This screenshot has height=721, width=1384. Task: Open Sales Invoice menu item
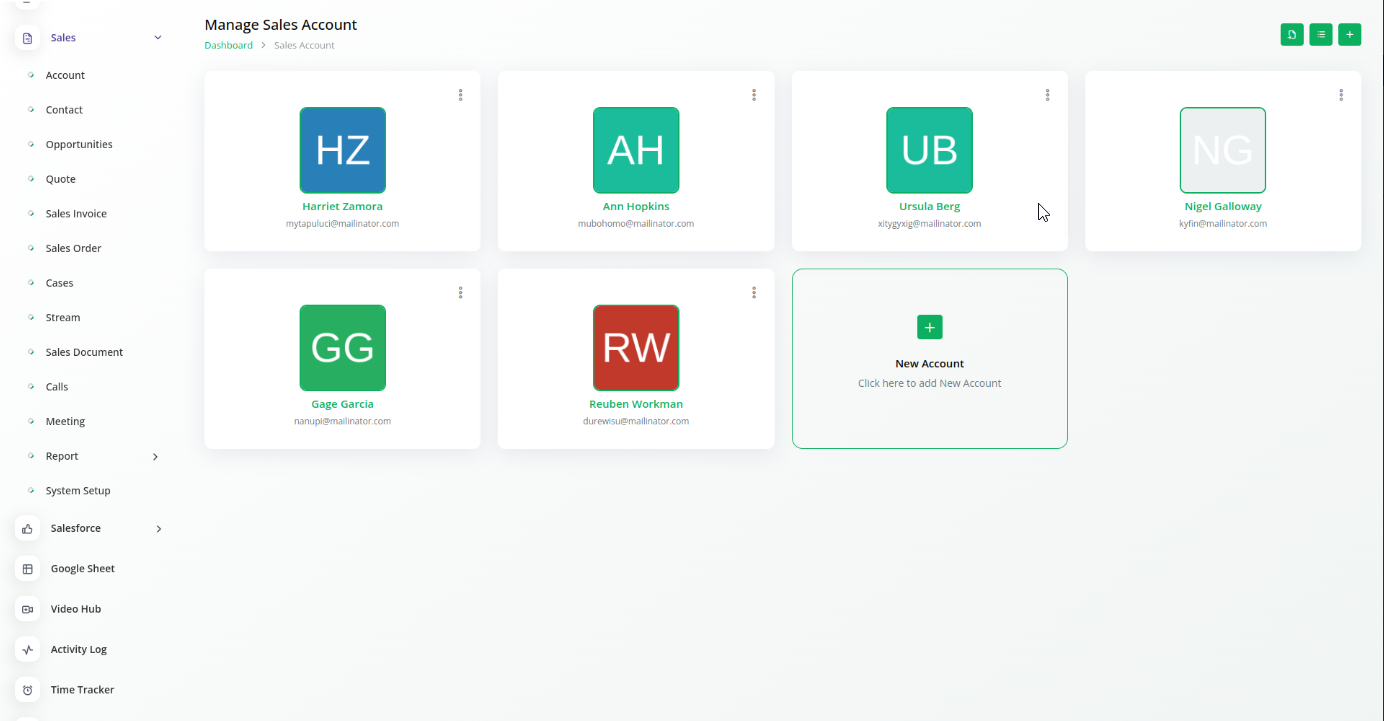(x=76, y=214)
